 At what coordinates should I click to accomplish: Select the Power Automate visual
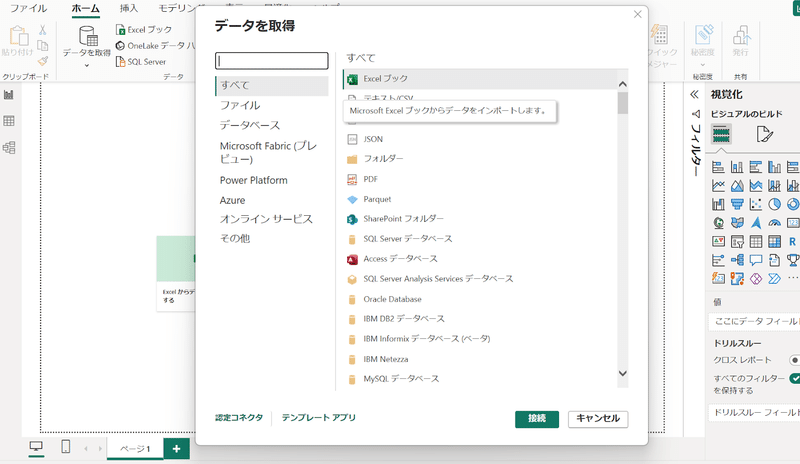pyautogui.click(x=774, y=279)
